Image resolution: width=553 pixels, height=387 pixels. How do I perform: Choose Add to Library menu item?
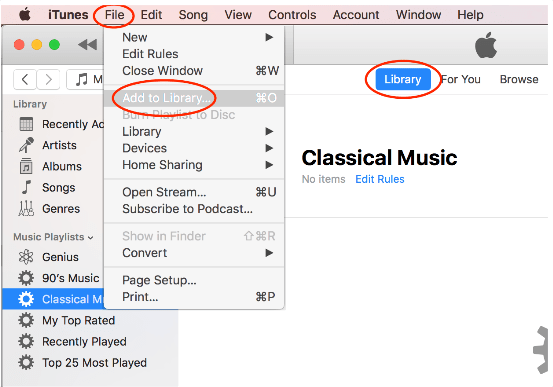194,98
